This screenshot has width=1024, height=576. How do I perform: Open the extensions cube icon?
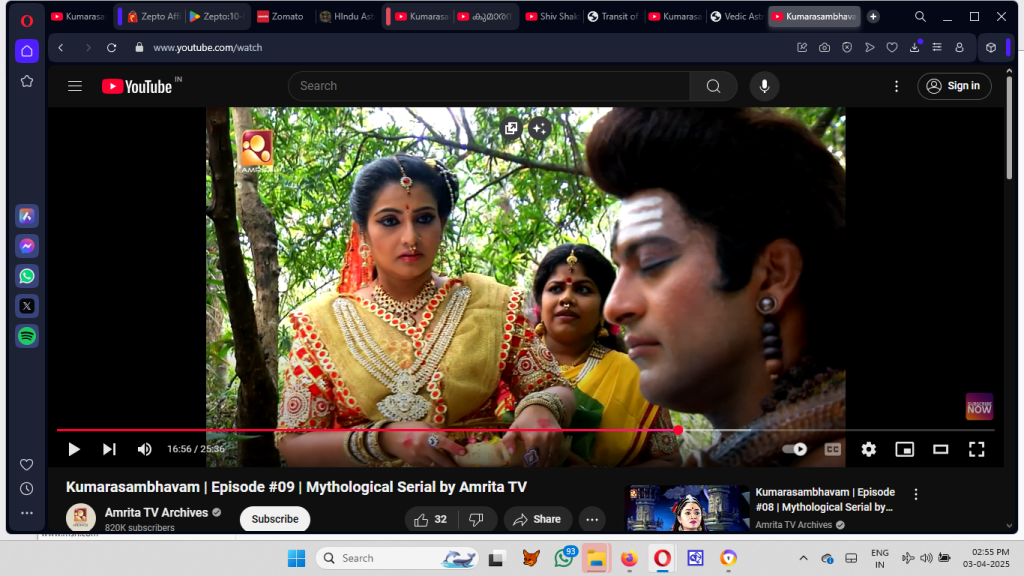991,48
